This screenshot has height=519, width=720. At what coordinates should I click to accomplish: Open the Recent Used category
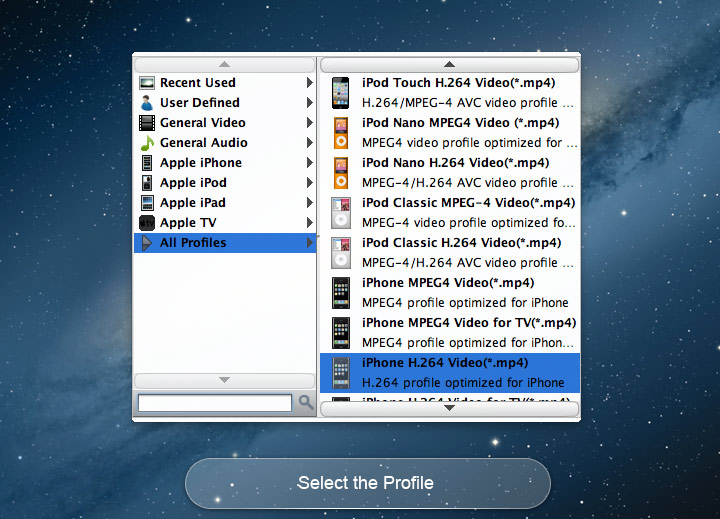pos(225,83)
